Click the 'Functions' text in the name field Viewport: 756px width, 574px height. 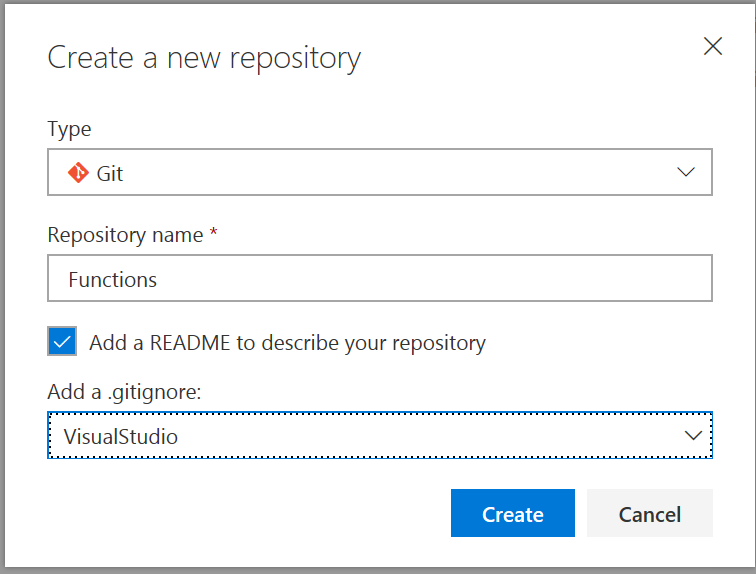[112, 280]
